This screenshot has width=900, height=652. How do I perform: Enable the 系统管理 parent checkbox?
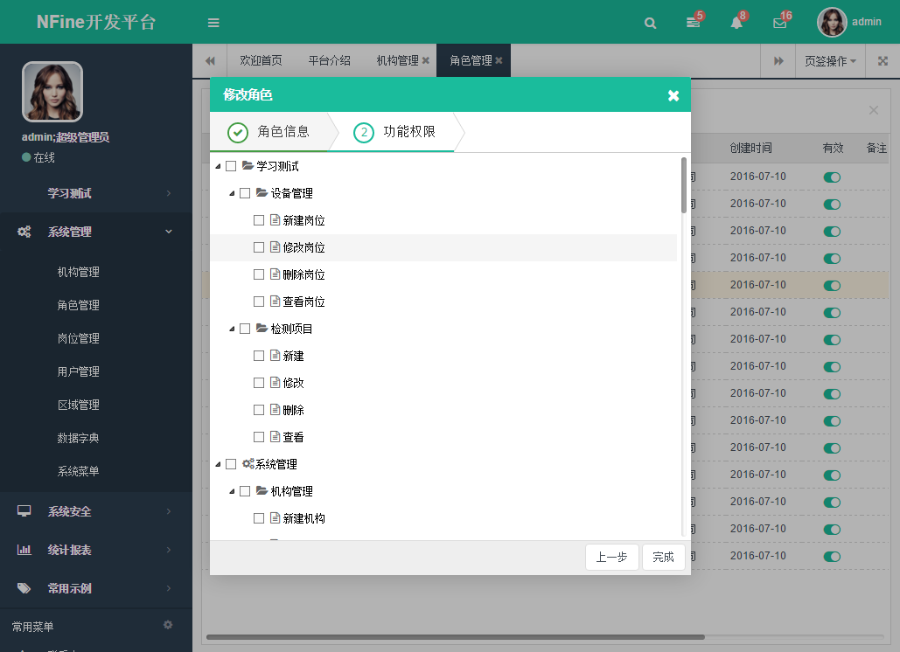click(228, 463)
